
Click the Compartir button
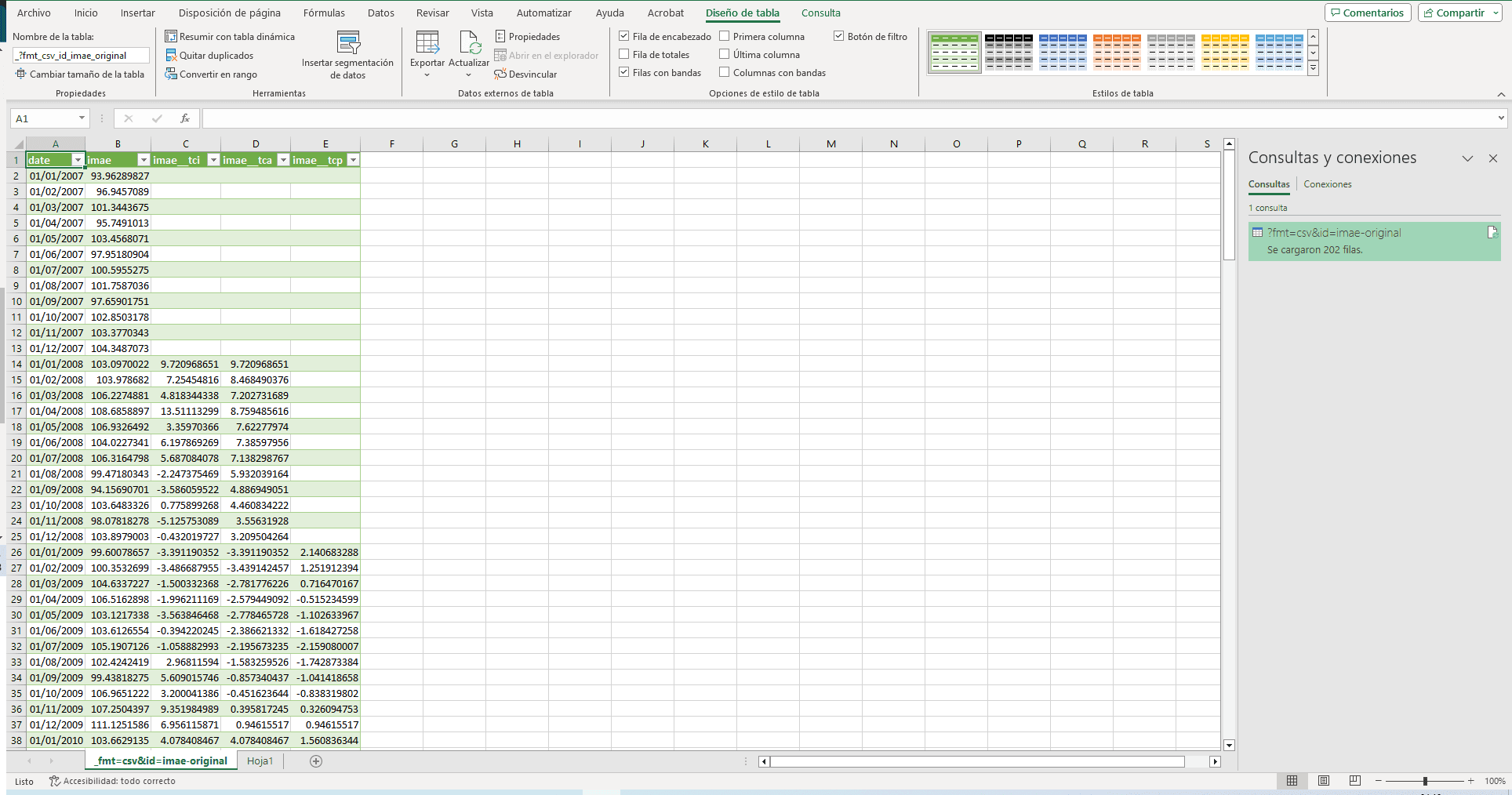pos(1459,13)
